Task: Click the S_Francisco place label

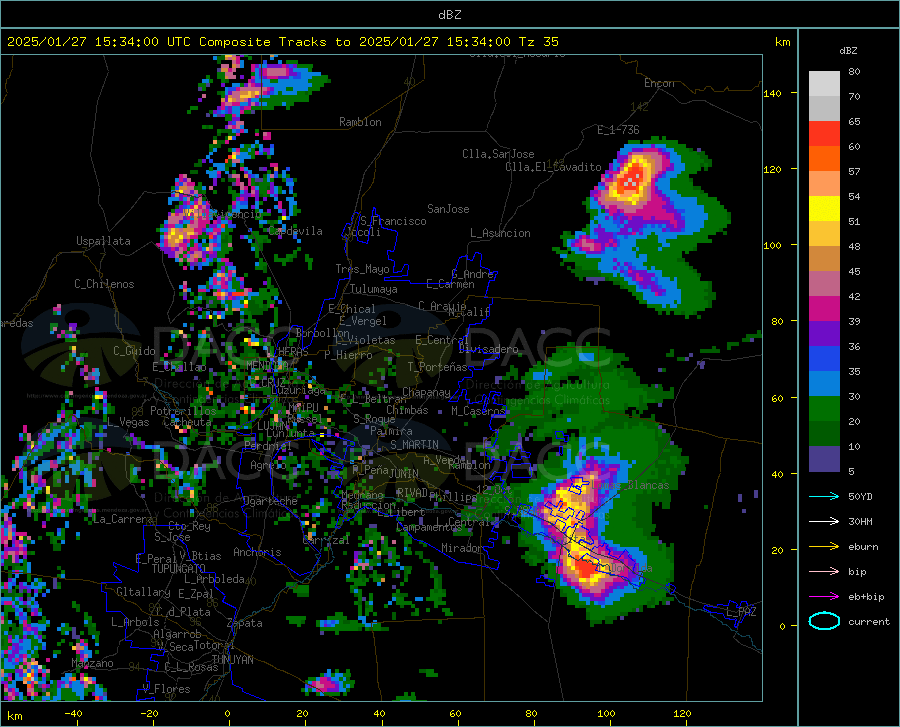Action: tap(393, 221)
